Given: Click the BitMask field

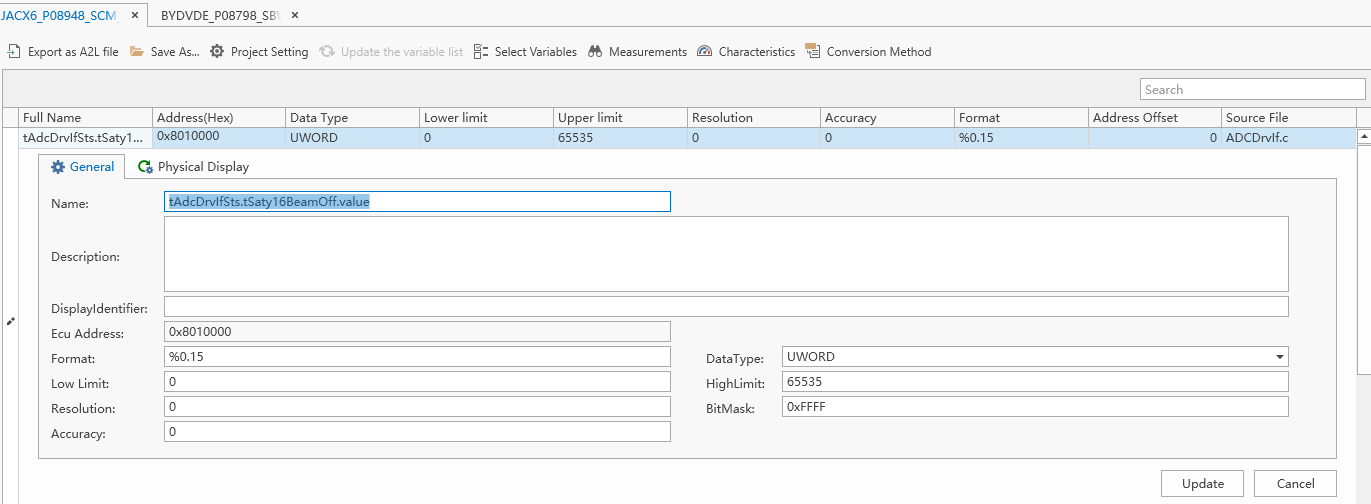Looking at the screenshot, I should point(1035,407).
